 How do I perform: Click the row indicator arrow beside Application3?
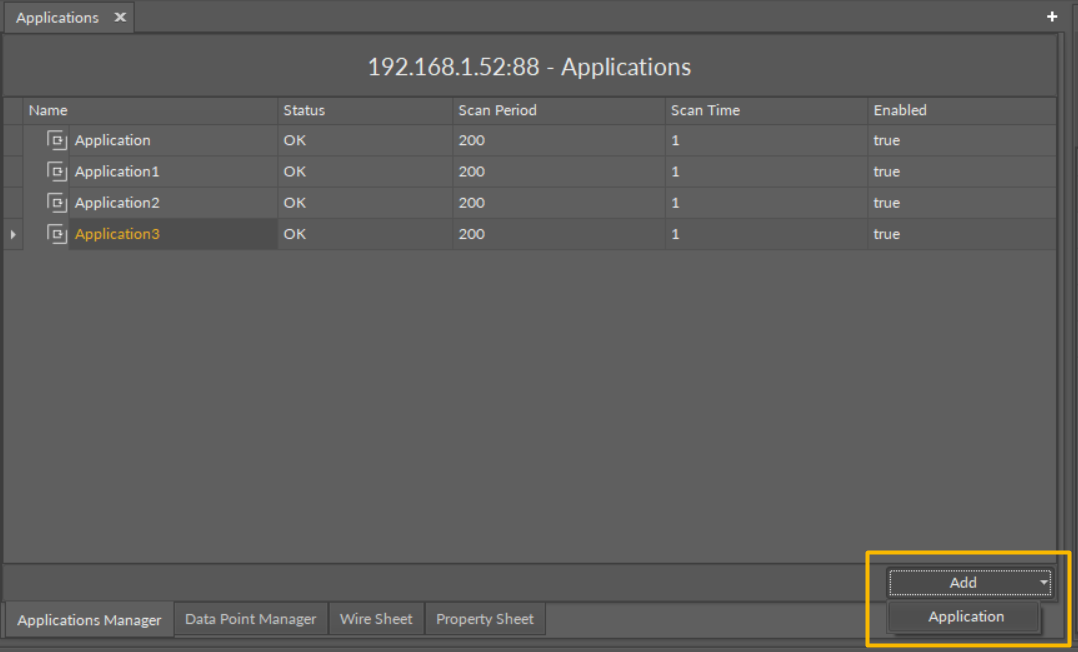(x=13, y=234)
